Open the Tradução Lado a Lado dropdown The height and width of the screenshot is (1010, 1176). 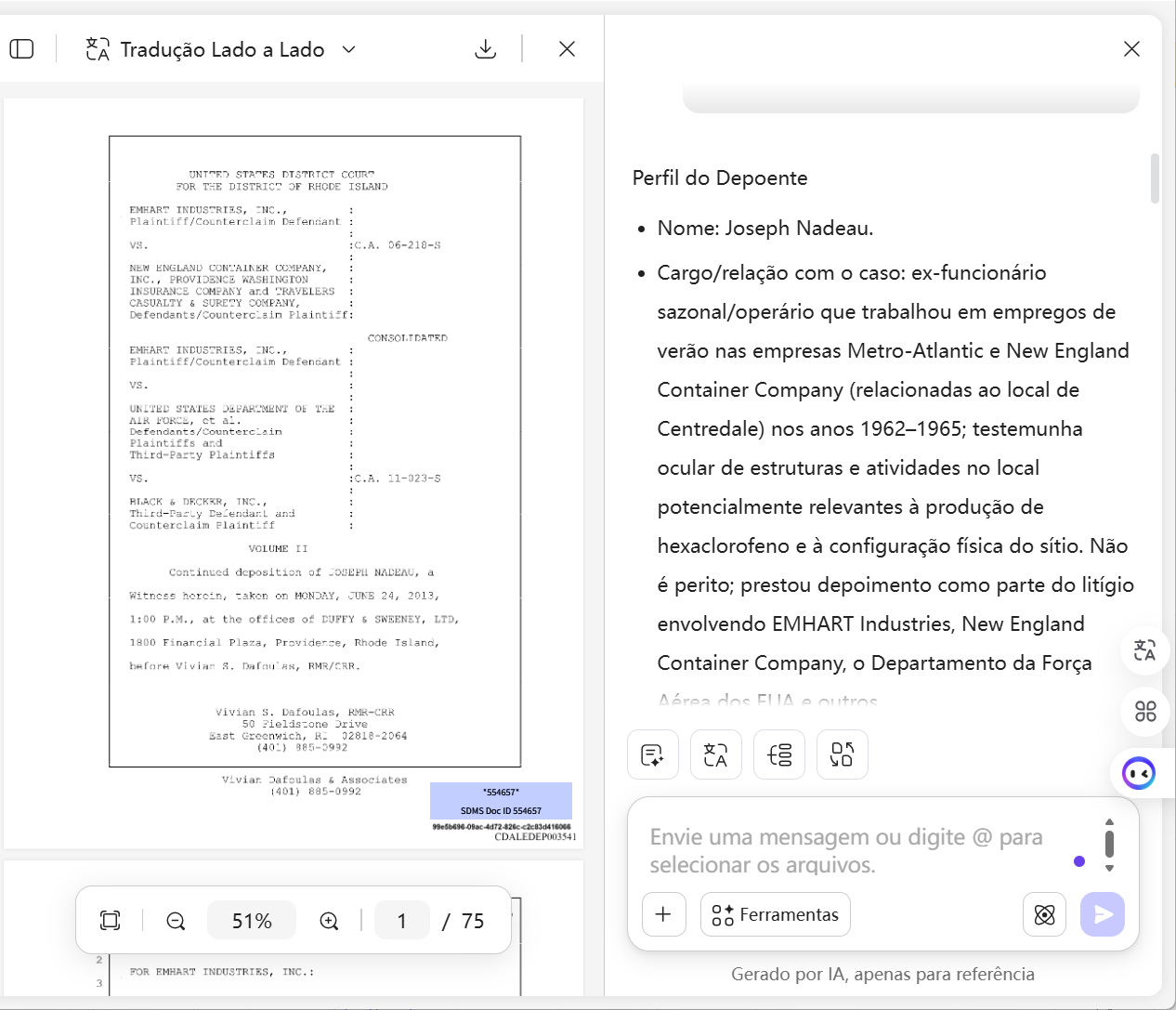(348, 49)
